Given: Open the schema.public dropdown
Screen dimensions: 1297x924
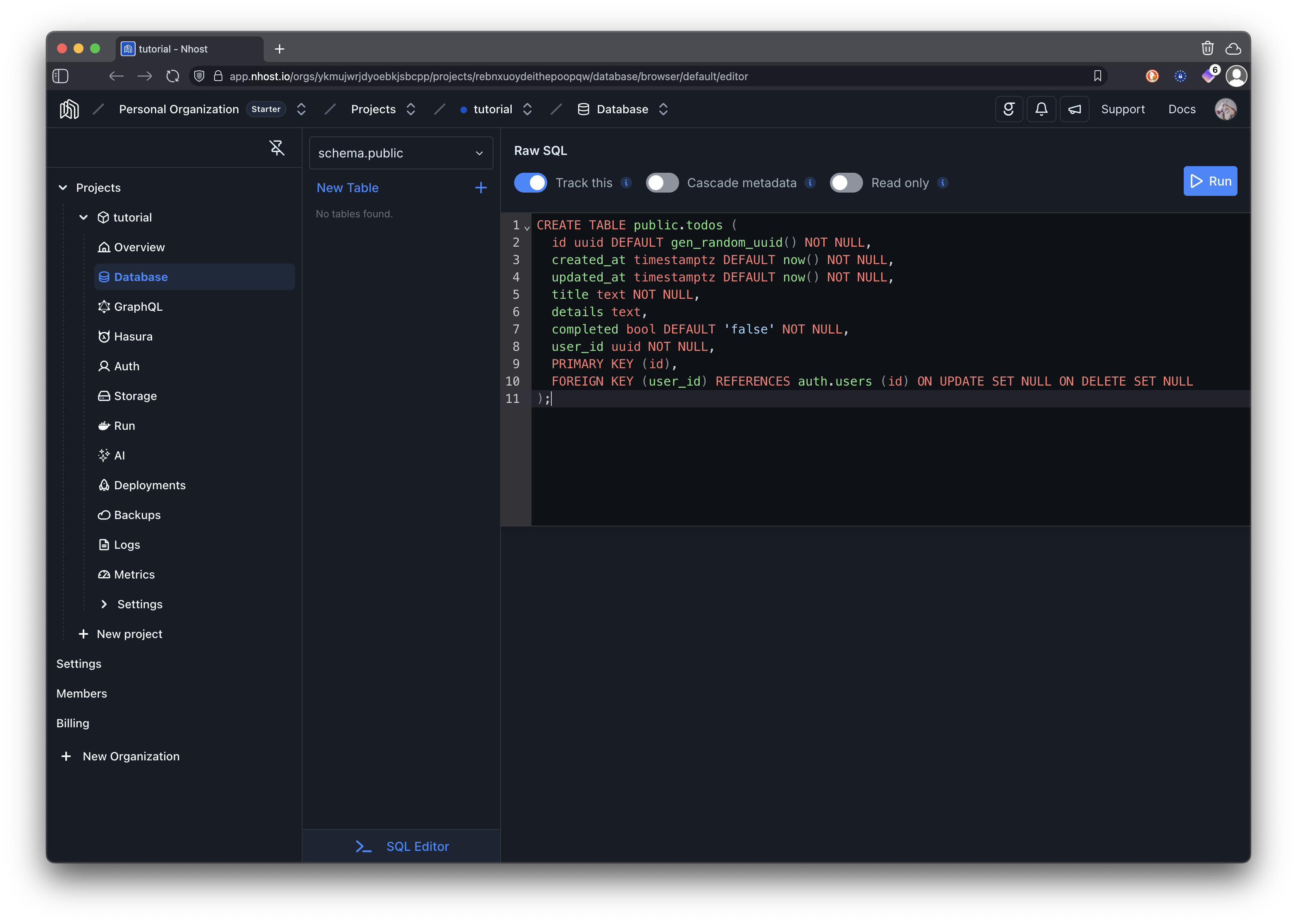Looking at the screenshot, I should coord(401,152).
